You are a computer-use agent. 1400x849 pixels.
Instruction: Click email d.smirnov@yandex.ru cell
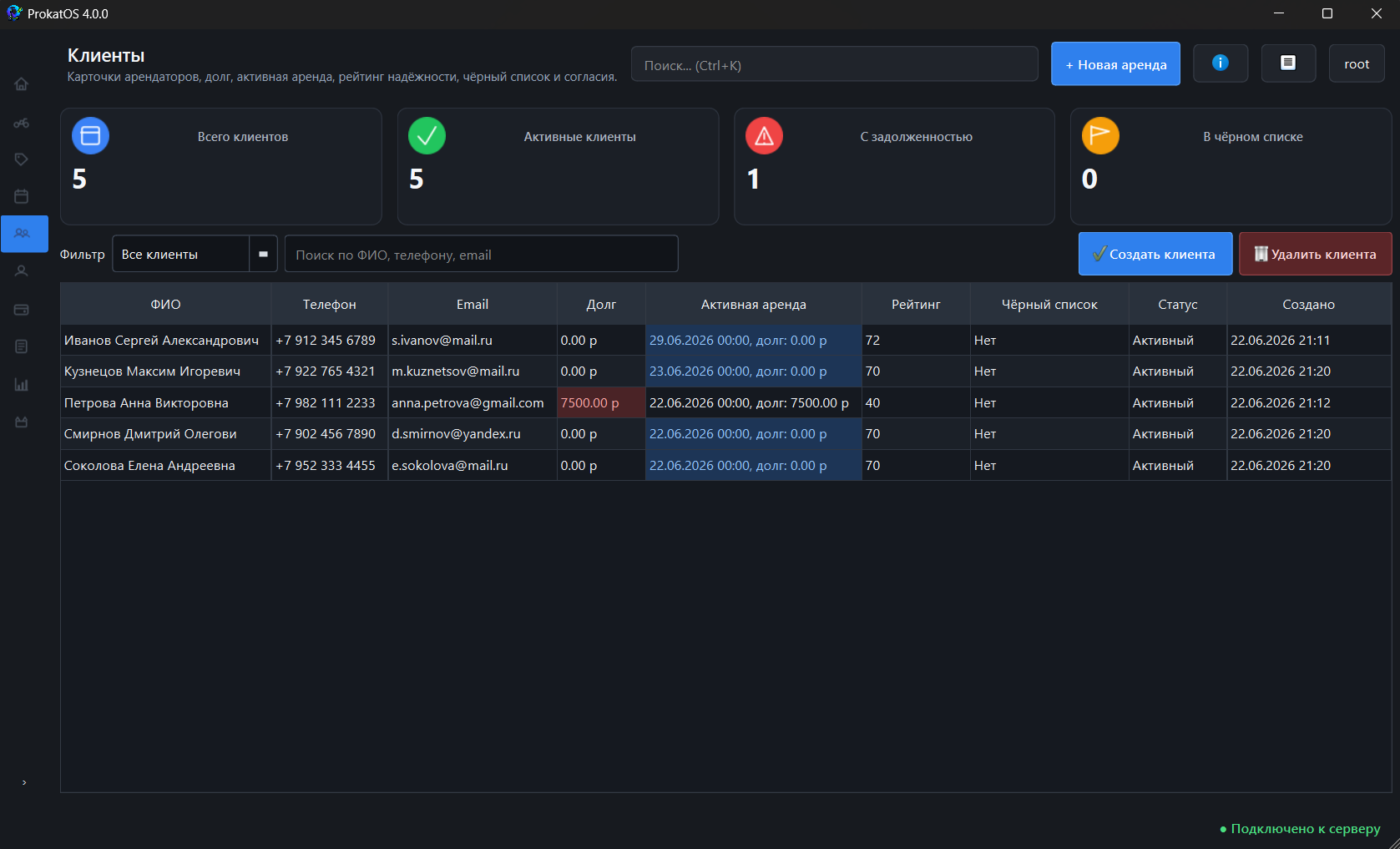tap(473, 434)
